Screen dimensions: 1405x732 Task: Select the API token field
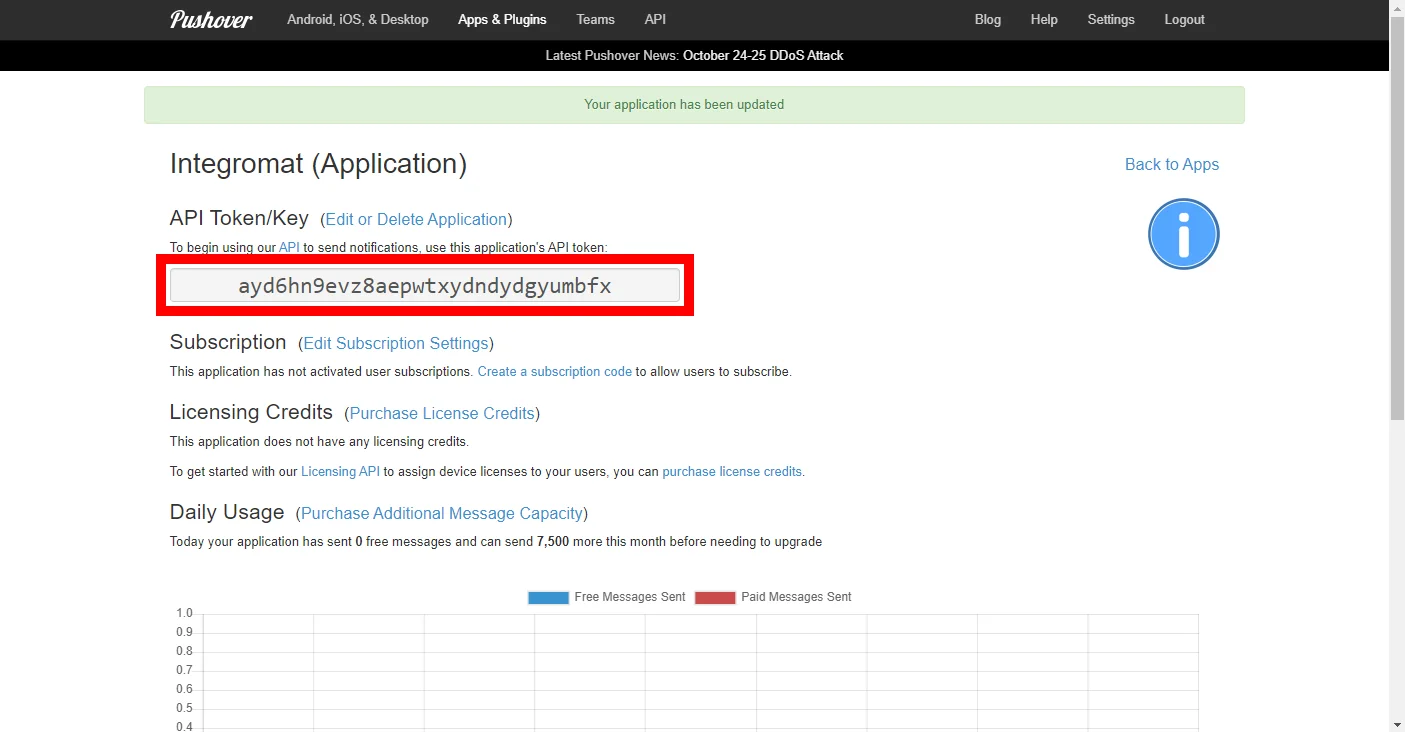click(425, 286)
